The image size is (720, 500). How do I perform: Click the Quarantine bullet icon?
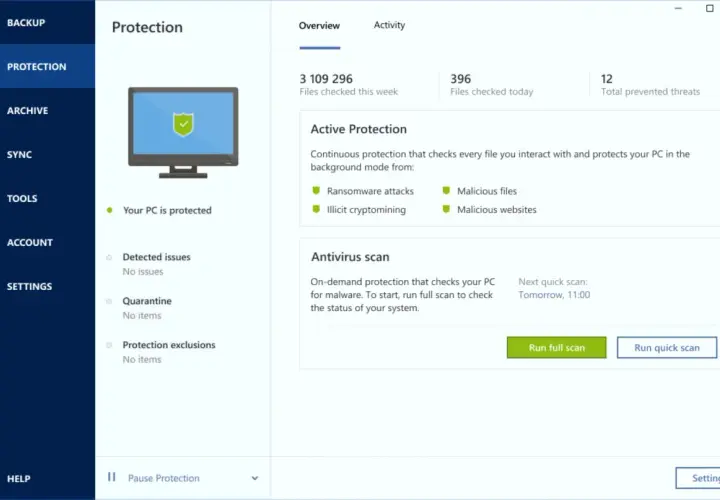point(109,301)
